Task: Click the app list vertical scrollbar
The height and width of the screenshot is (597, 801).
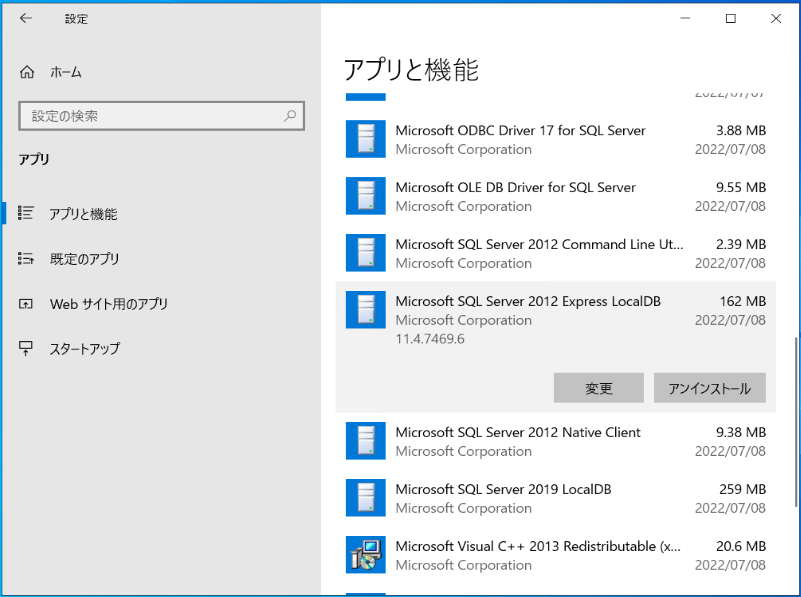Action: coord(796,421)
